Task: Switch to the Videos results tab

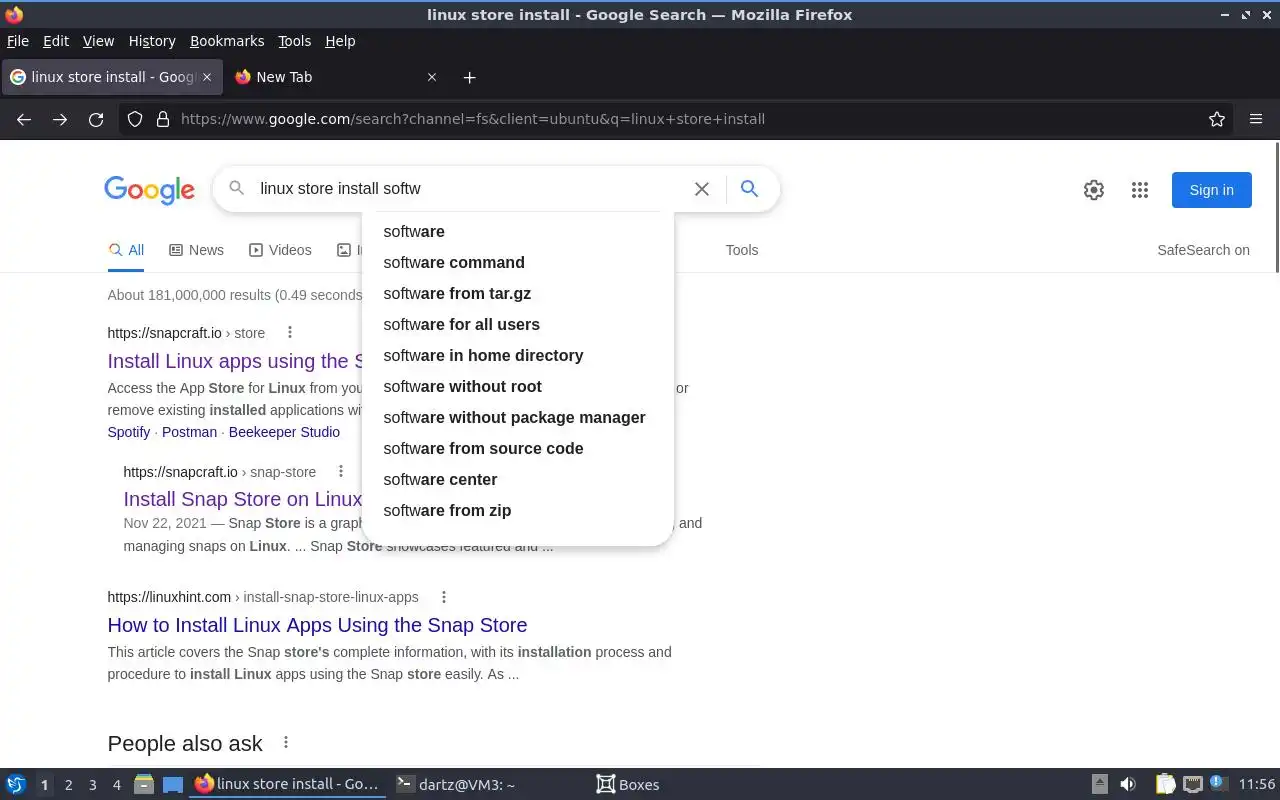Action: coord(280,250)
